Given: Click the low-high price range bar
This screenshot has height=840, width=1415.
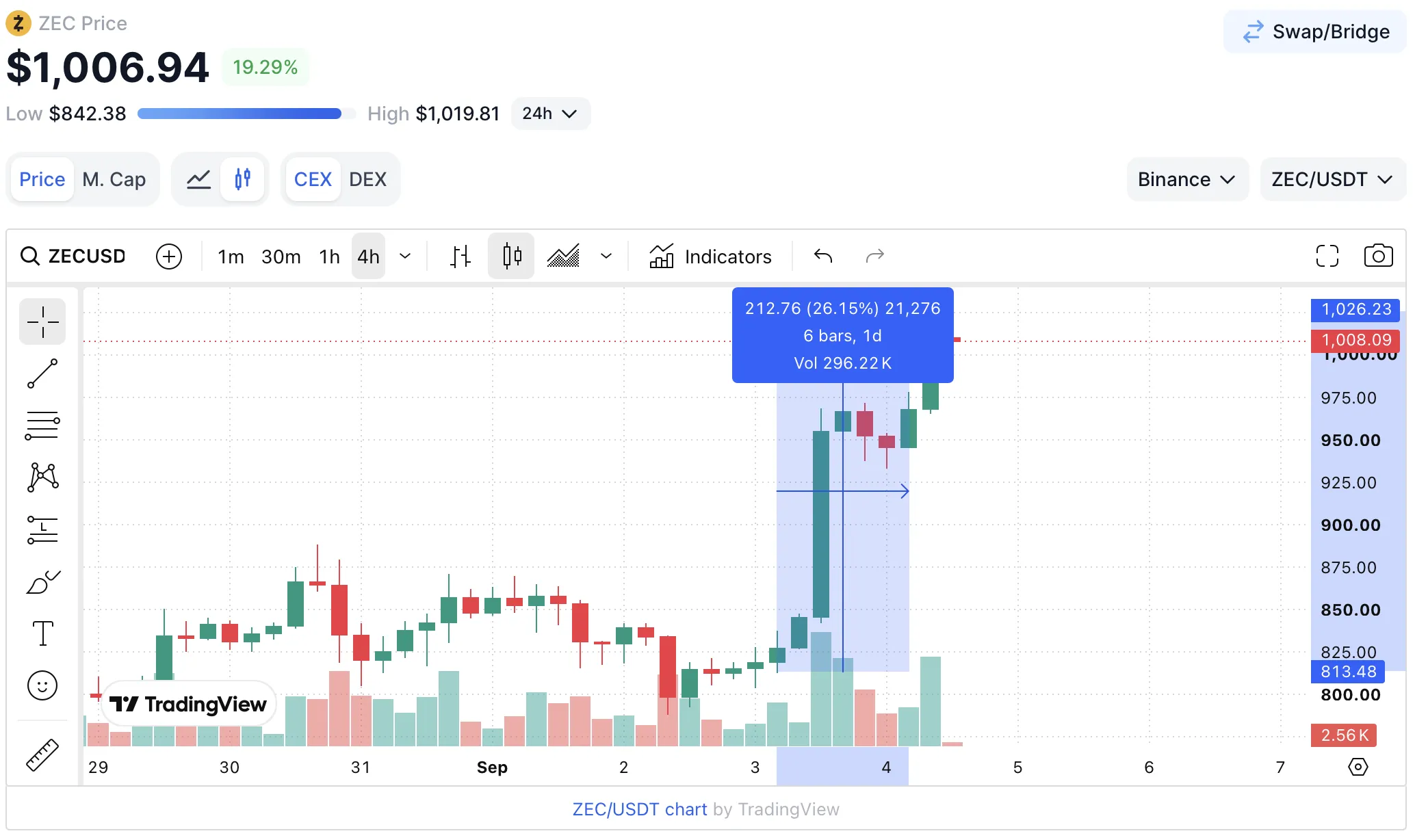Looking at the screenshot, I should (246, 114).
